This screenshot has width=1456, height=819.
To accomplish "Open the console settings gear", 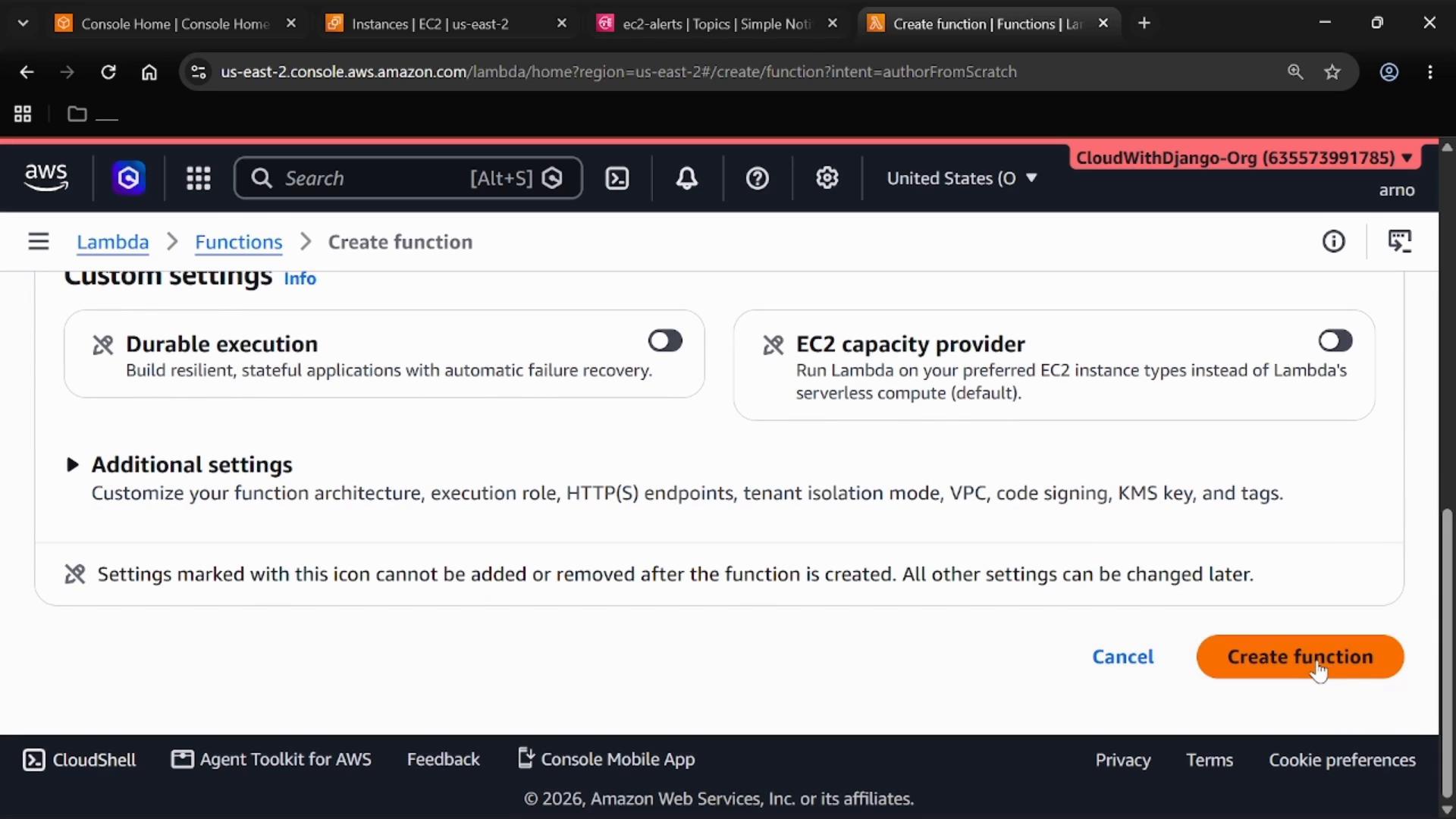I will pyautogui.click(x=827, y=178).
